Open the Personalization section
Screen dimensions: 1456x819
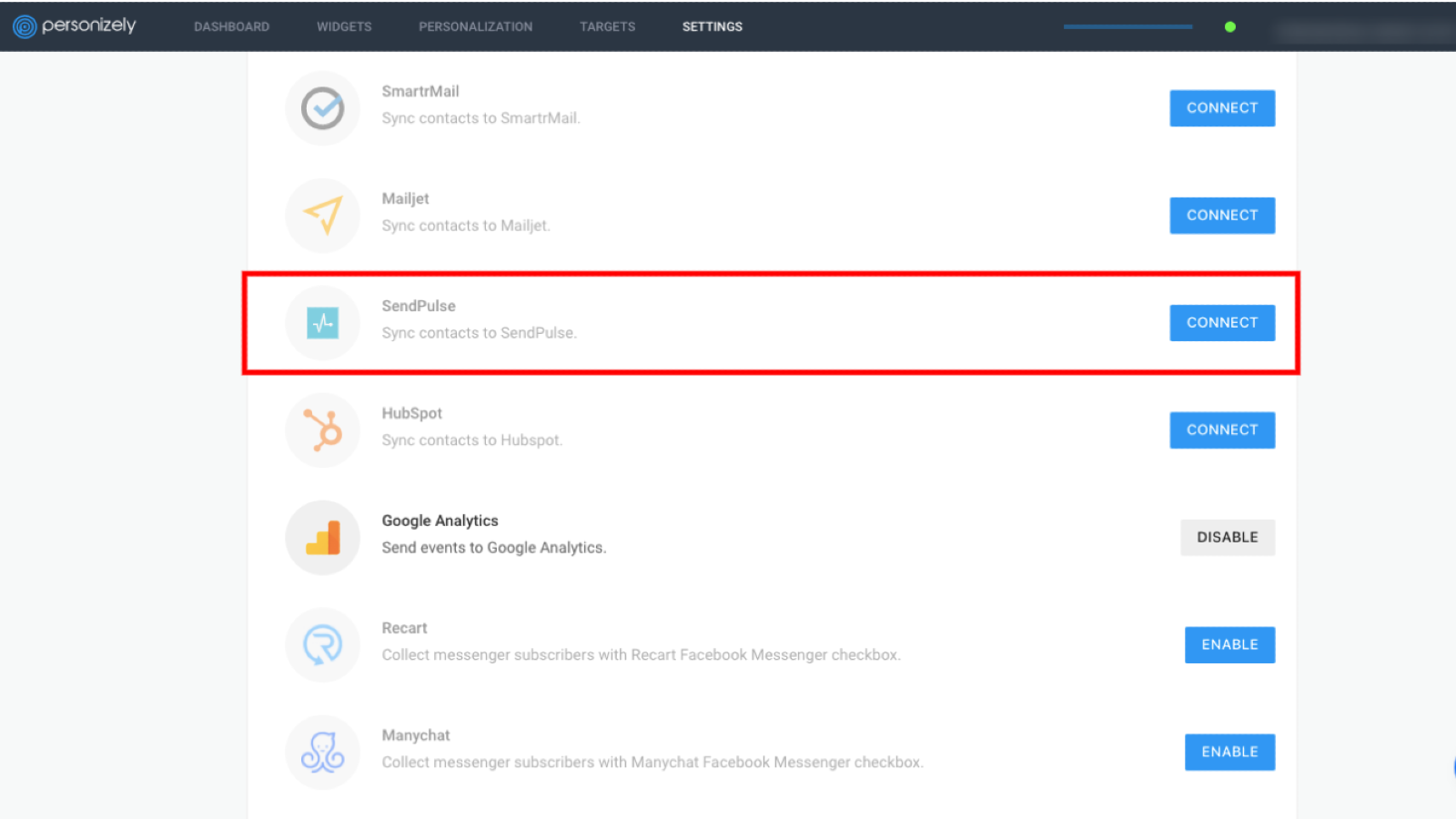pos(475,26)
